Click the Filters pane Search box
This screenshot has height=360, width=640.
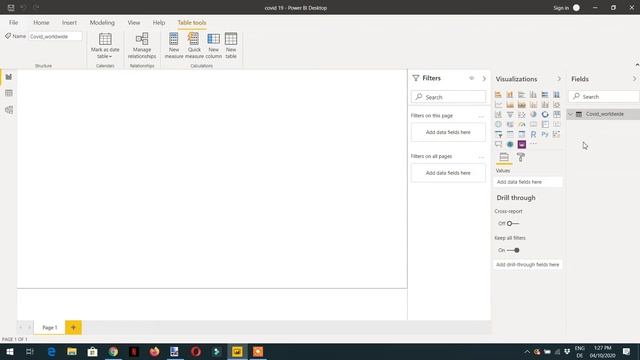pos(449,97)
